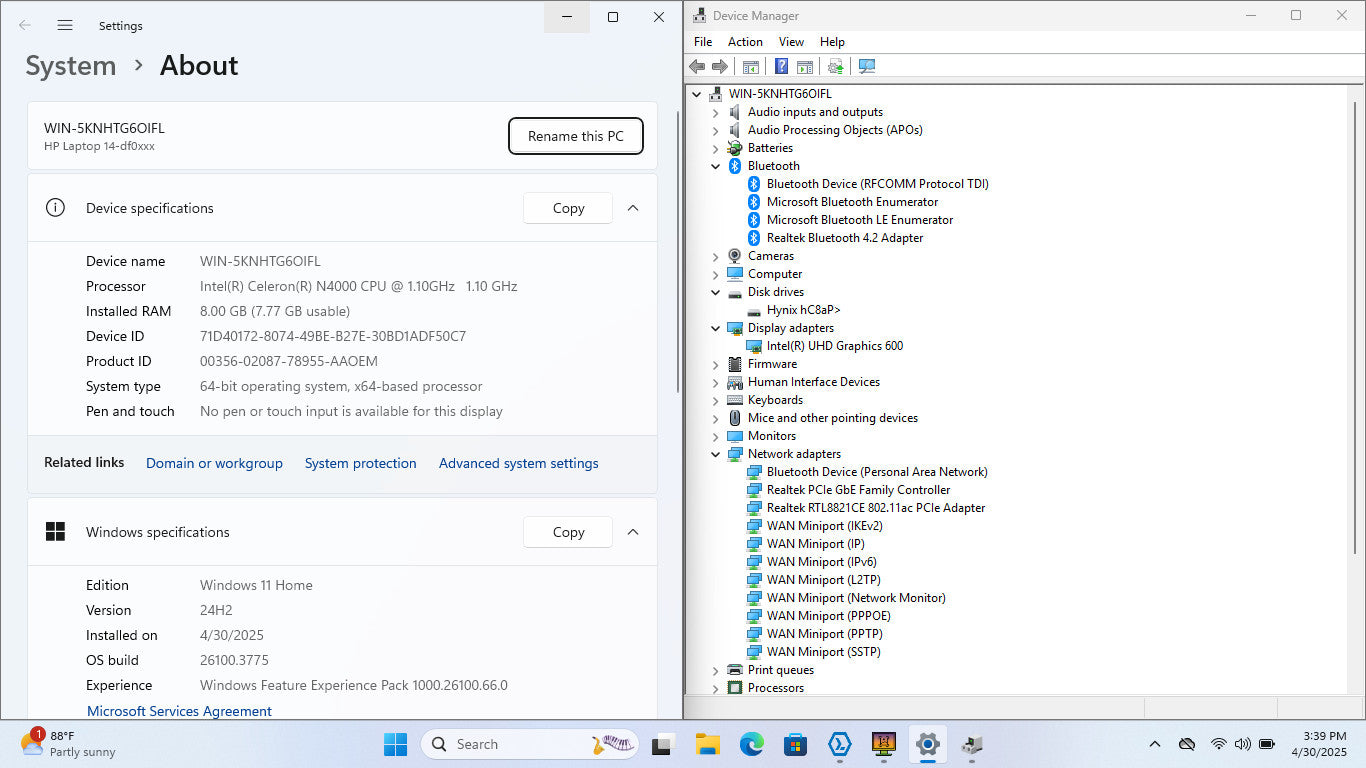The width and height of the screenshot is (1366, 768).
Task: Open File Explorer from the taskbar
Action: point(707,744)
